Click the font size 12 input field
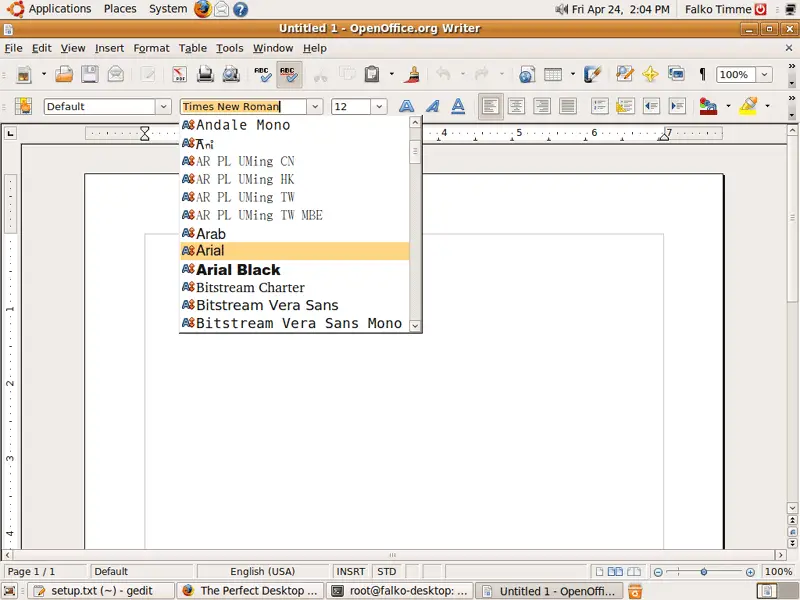 coord(351,107)
